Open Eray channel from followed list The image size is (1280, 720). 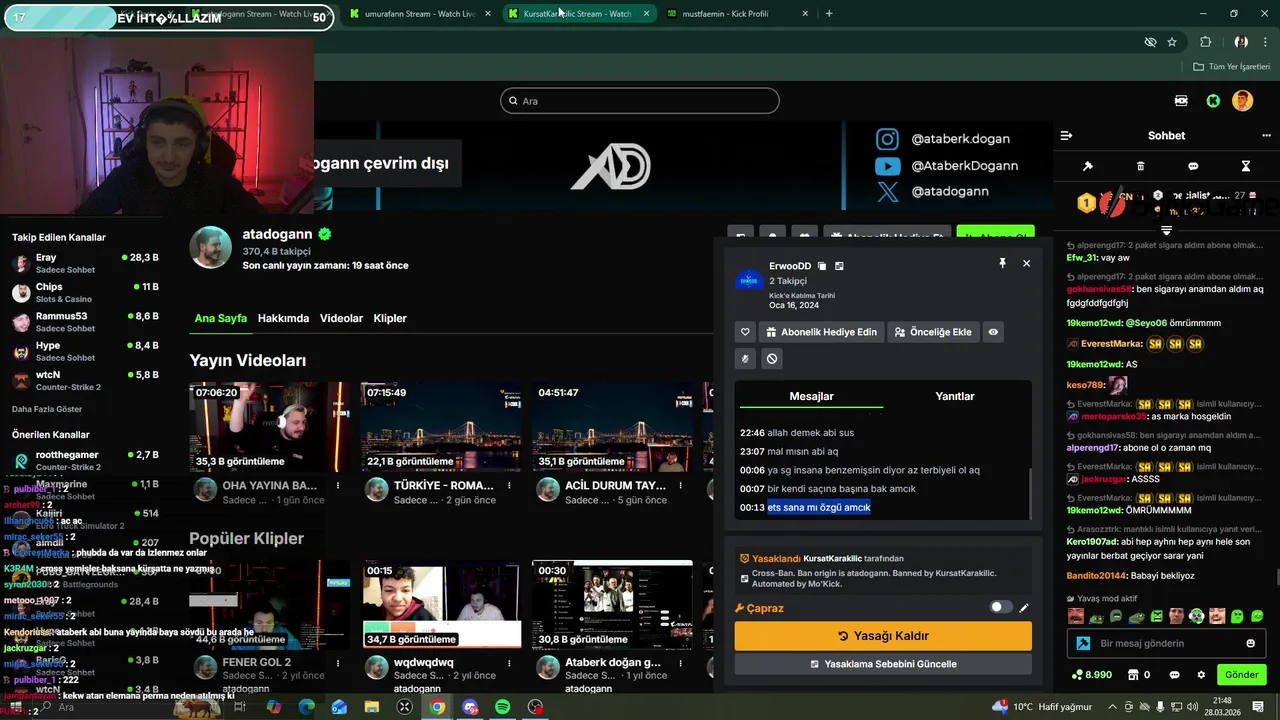(85, 263)
